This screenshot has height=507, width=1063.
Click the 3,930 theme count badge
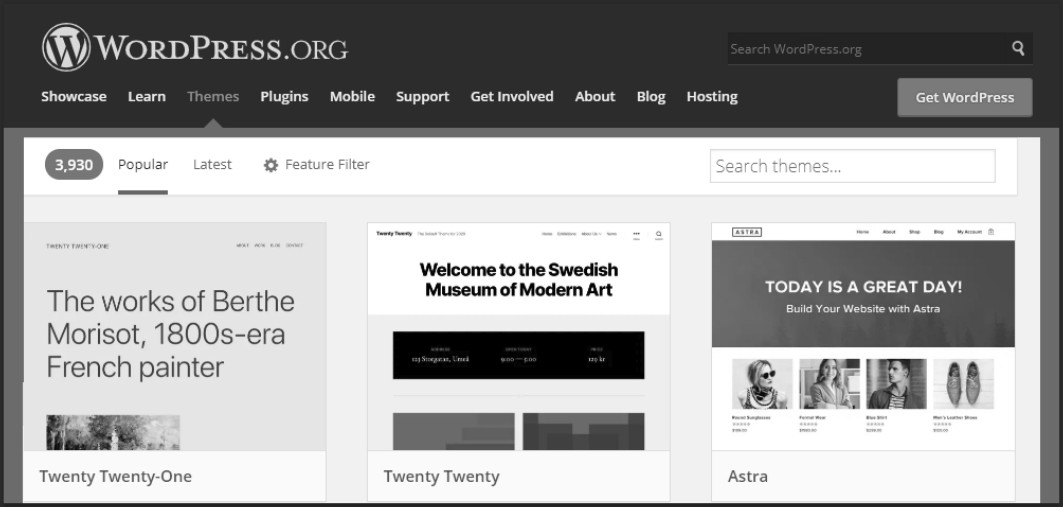pos(74,165)
